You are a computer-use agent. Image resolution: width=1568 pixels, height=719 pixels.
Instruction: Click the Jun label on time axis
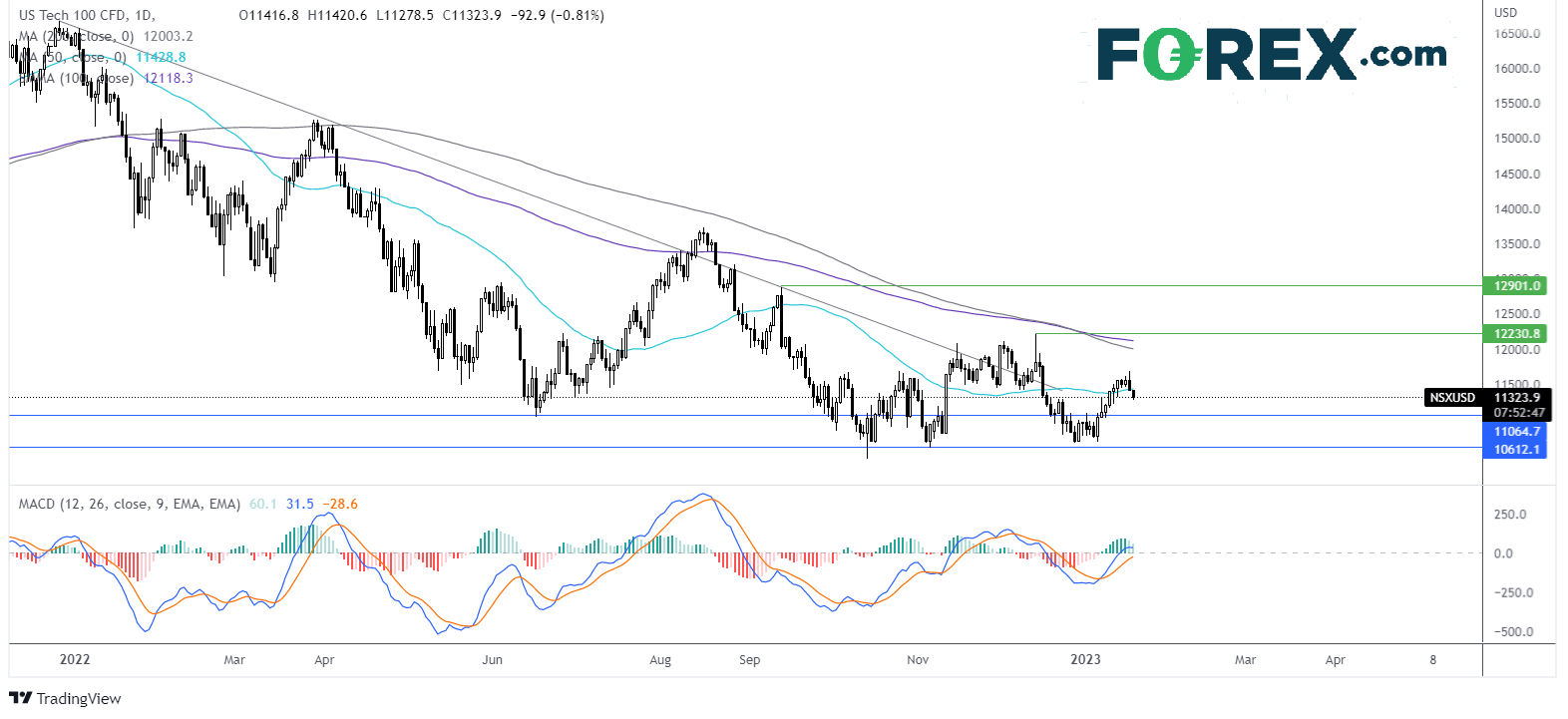click(x=492, y=659)
